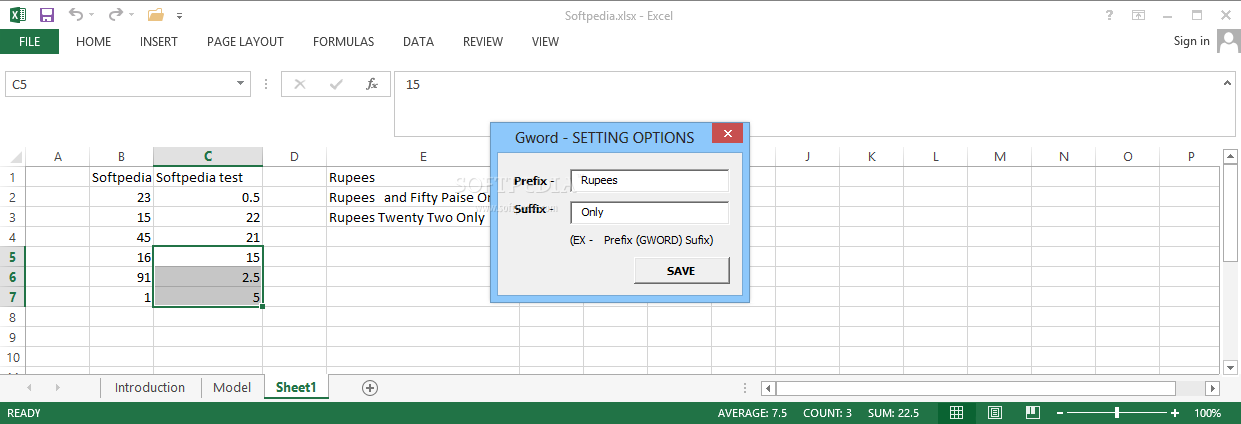1241x424 pixels.
Task: Click the Undo arrow icon
Action: tap(76, 15)
